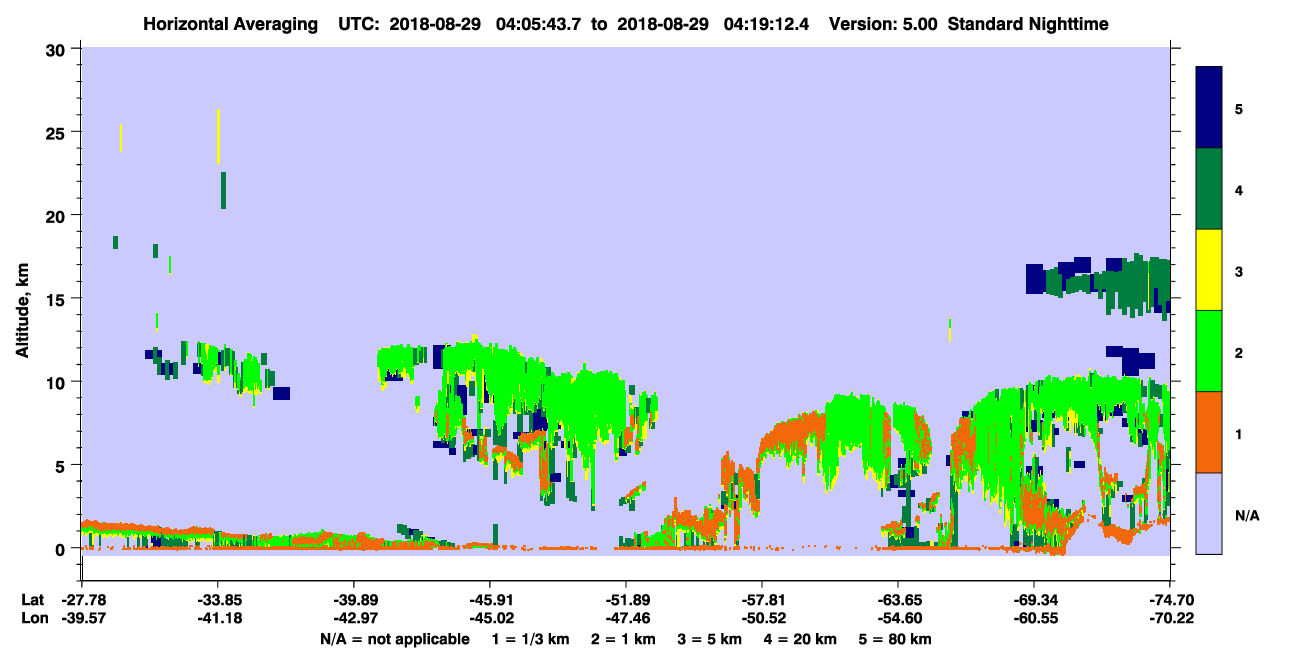Click latitude value -45.91
Image resolution: width=1300 pixels, height=667 pixels.
coord(490,600)
